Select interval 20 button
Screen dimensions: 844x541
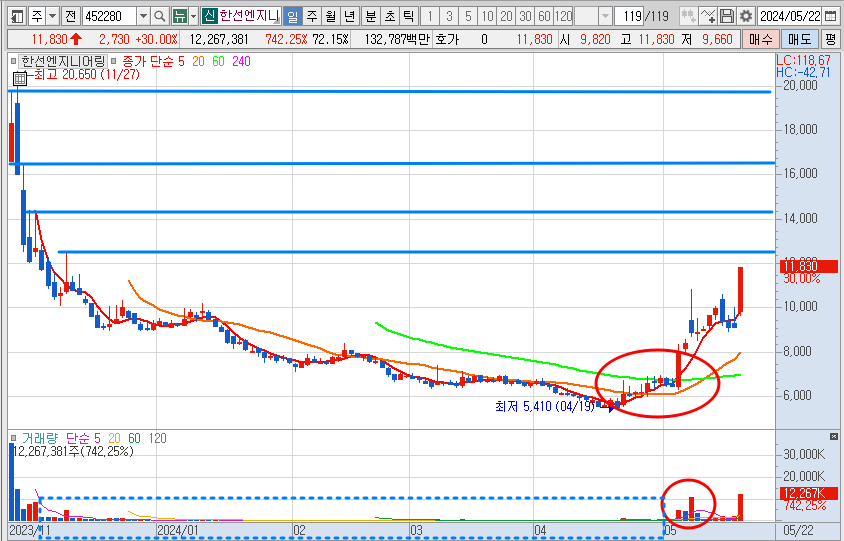point(506,16)
